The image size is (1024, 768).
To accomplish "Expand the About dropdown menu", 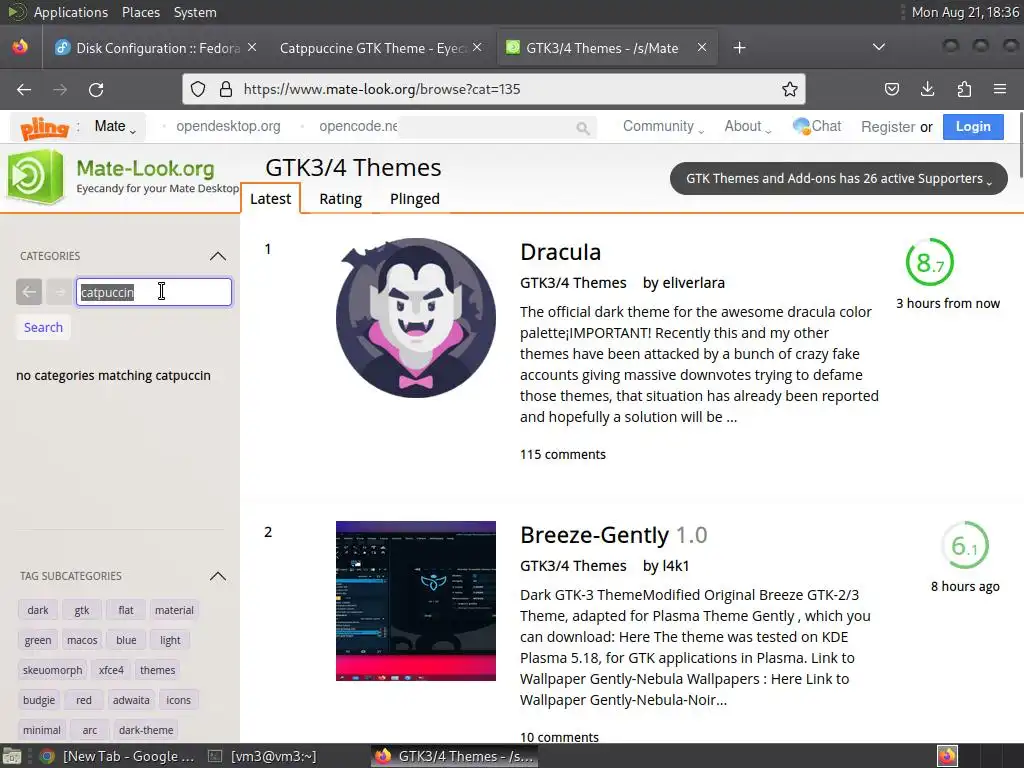I will pyautogui.click(x=748, y=127).
